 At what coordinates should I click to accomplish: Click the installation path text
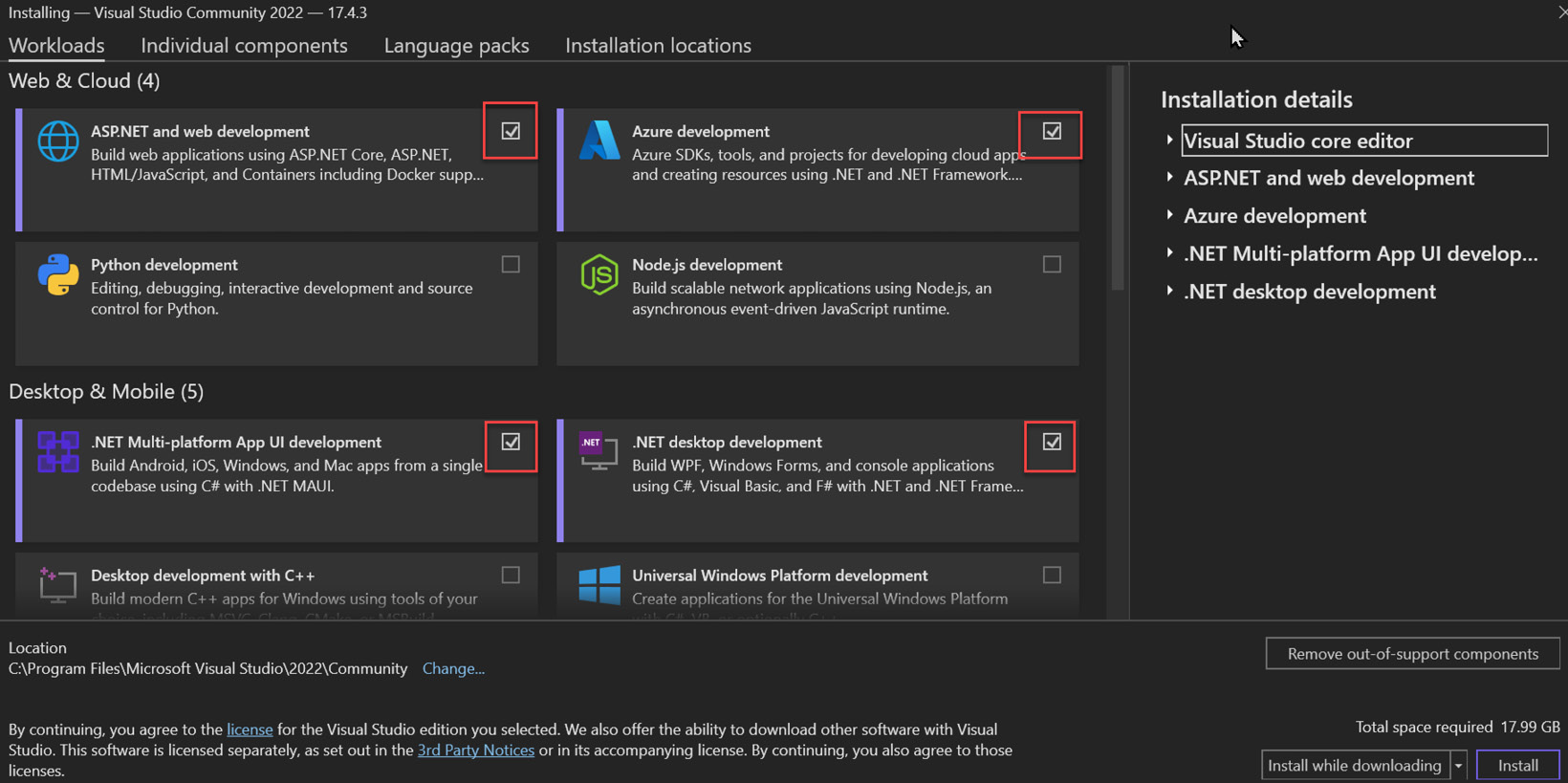[x=207, y=668]
